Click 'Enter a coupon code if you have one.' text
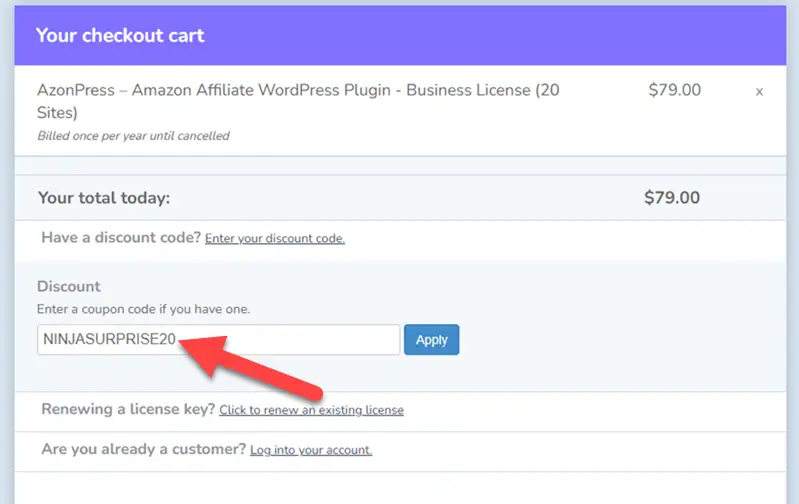 point(143,309)
